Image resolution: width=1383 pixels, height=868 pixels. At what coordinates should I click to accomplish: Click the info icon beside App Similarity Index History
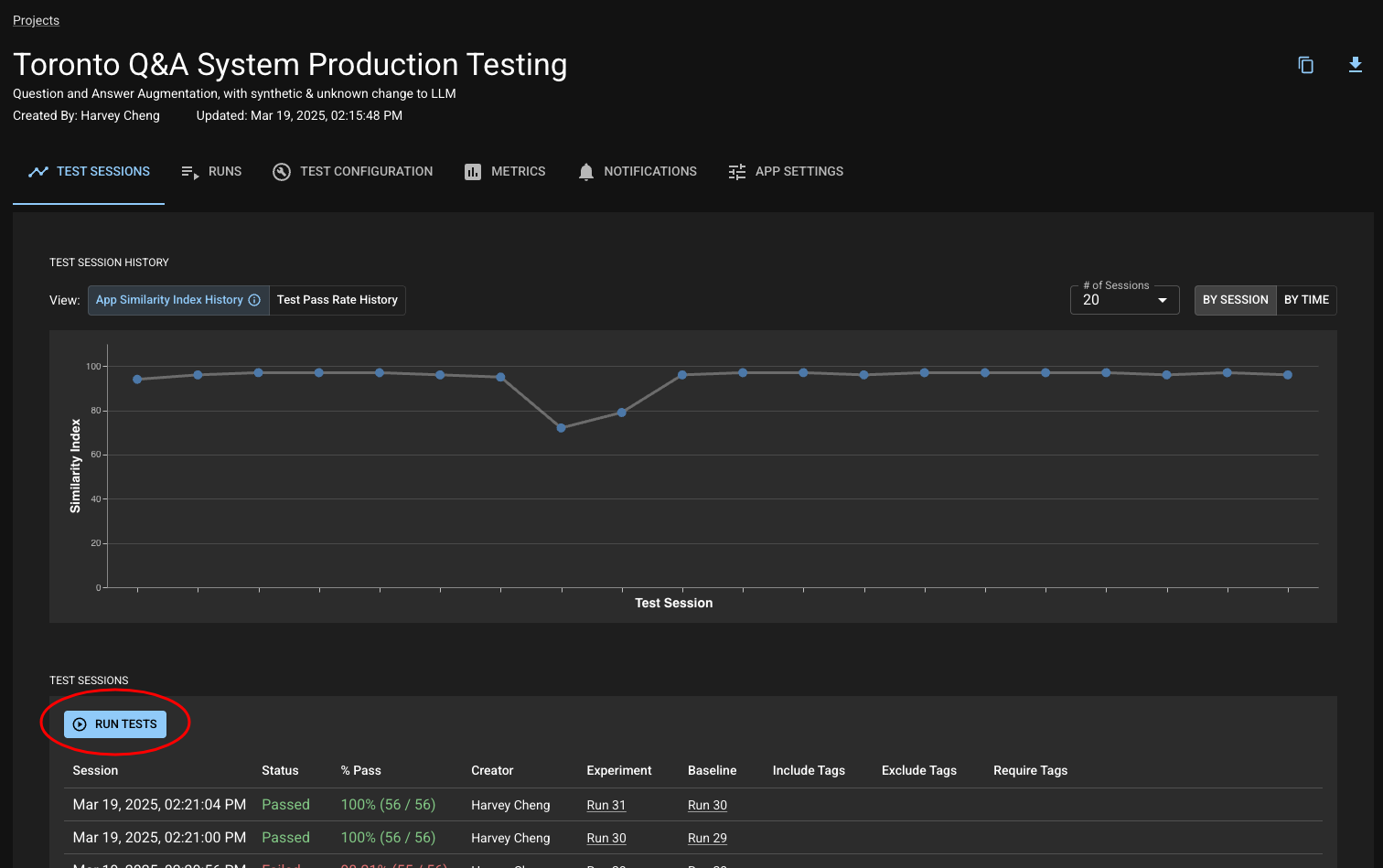254,300
